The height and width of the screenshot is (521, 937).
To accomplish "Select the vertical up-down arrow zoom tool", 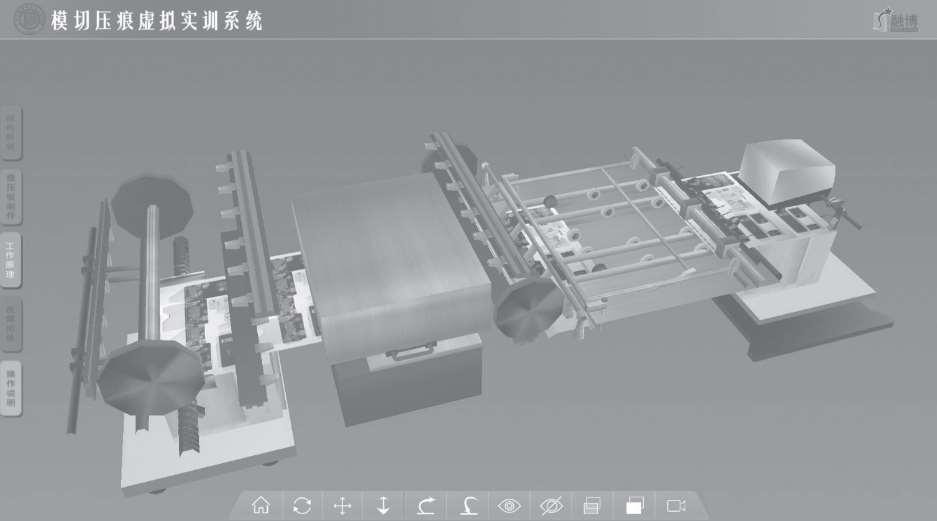I will click(384, 506).
